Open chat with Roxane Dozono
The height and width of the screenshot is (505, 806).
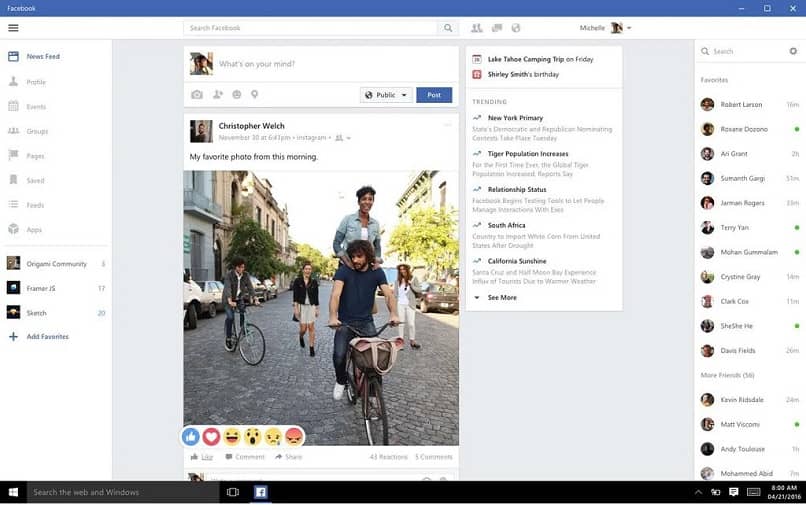pyautogui.click(x=750, y=129)
